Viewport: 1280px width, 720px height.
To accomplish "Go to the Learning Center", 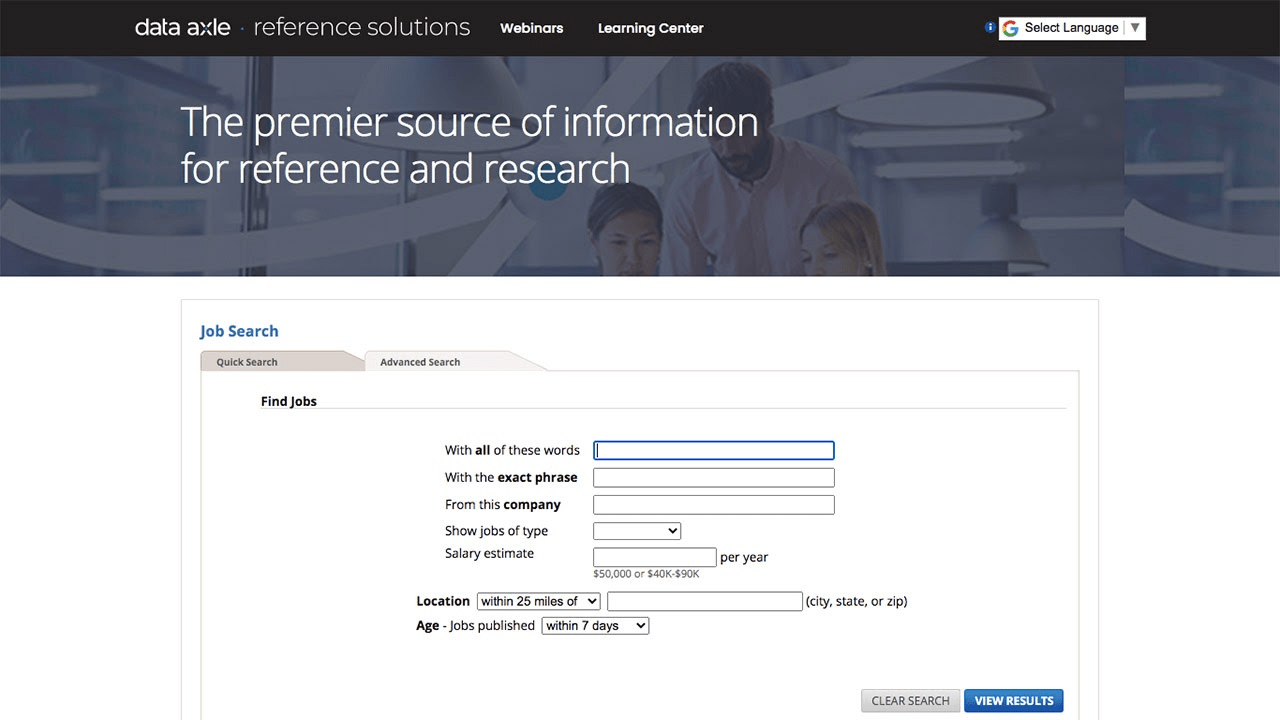I will pos(650,28).
